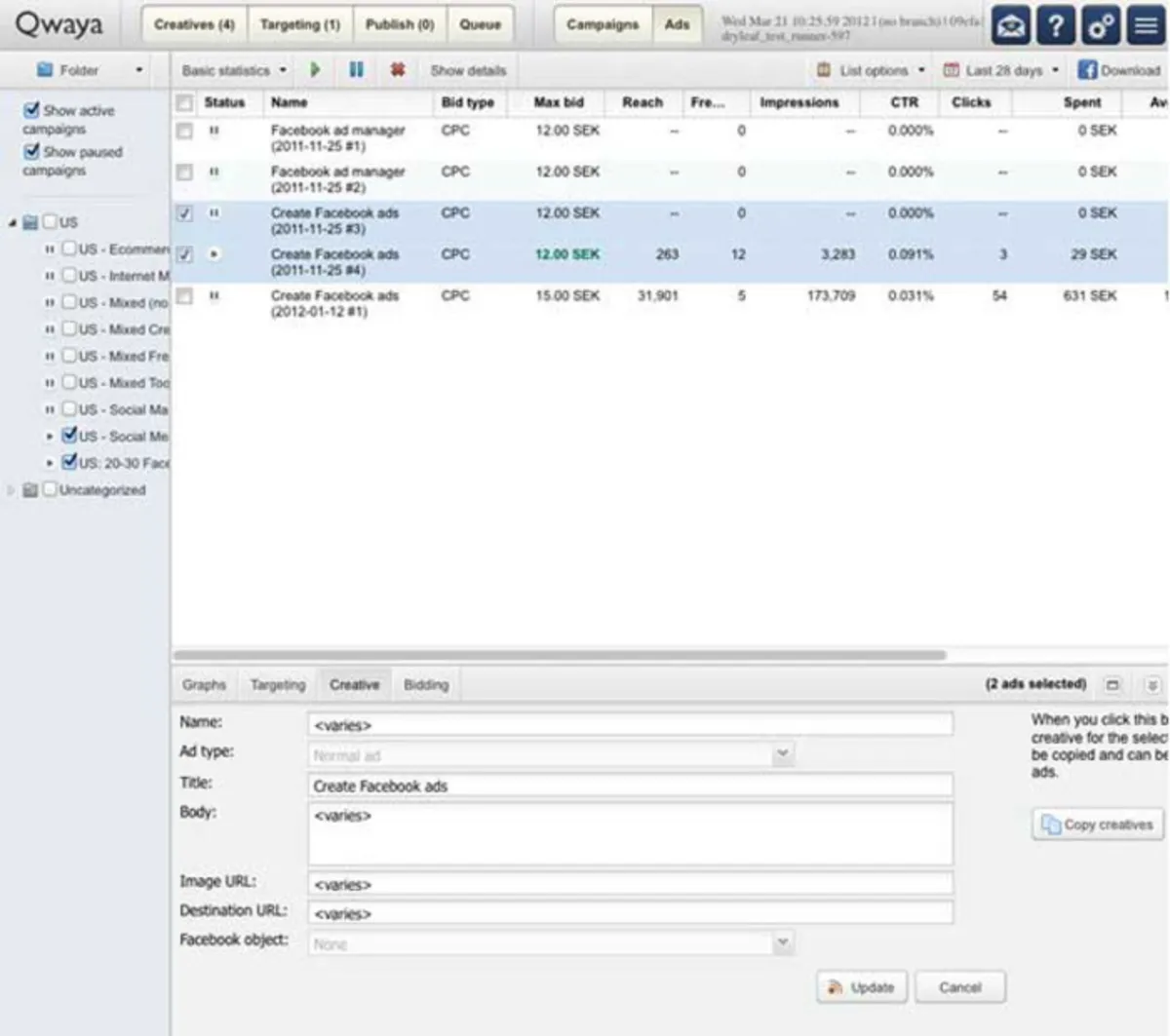Click the Title input field
The width and height of the screenshot is (1170, 1036).
point(630,786)
